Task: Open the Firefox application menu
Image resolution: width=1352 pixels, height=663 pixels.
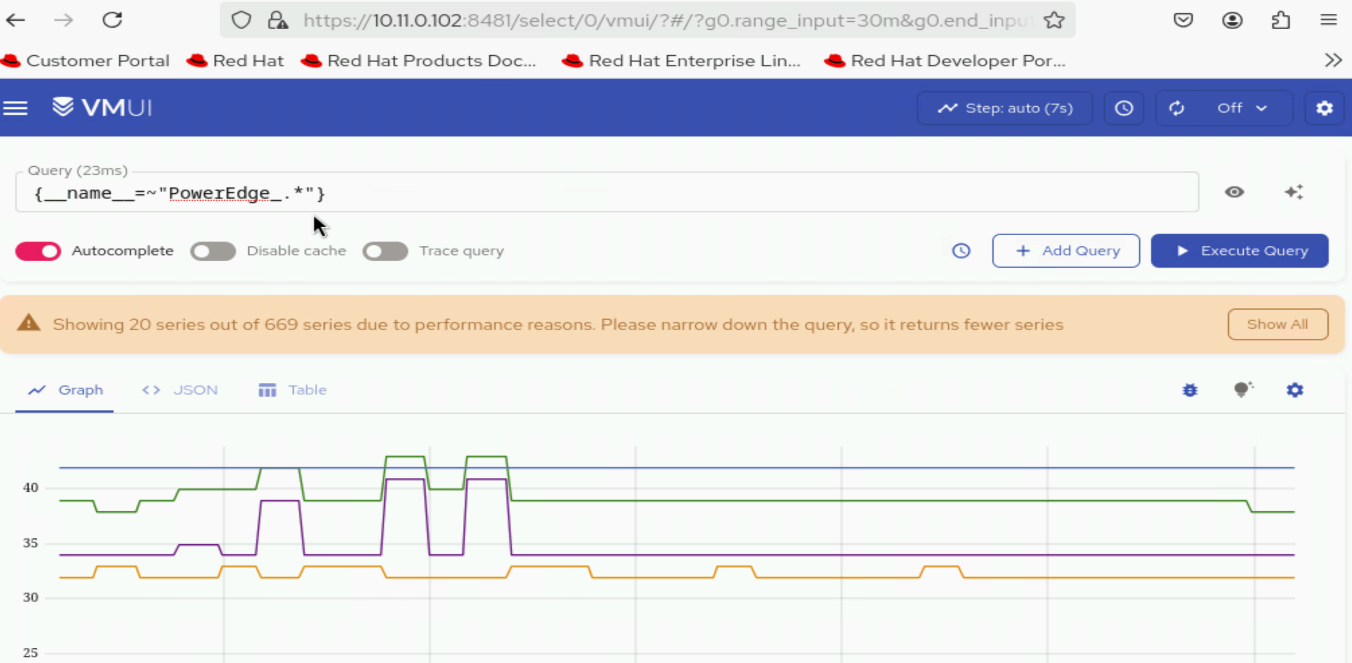Action: [1328, 20]
